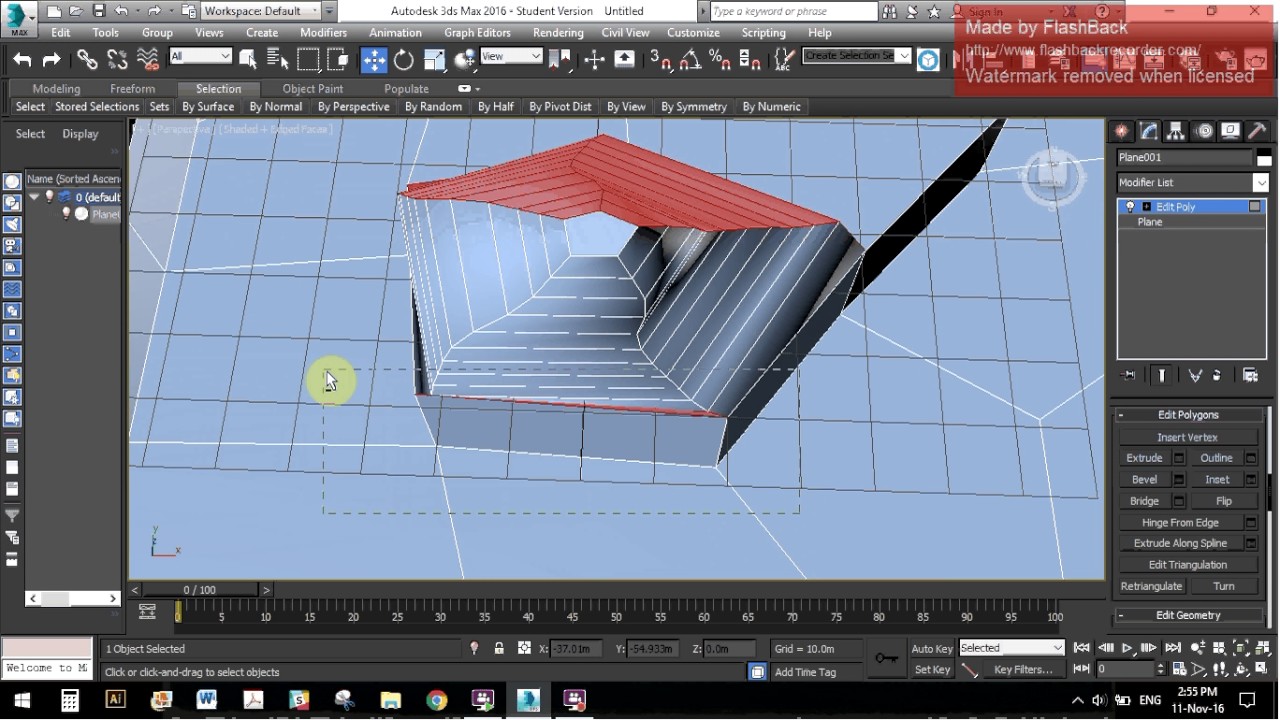Toggle Pin Stack below the modifier list
The height and width of the screenshot is (720, 1280).
click(1130, 375)
